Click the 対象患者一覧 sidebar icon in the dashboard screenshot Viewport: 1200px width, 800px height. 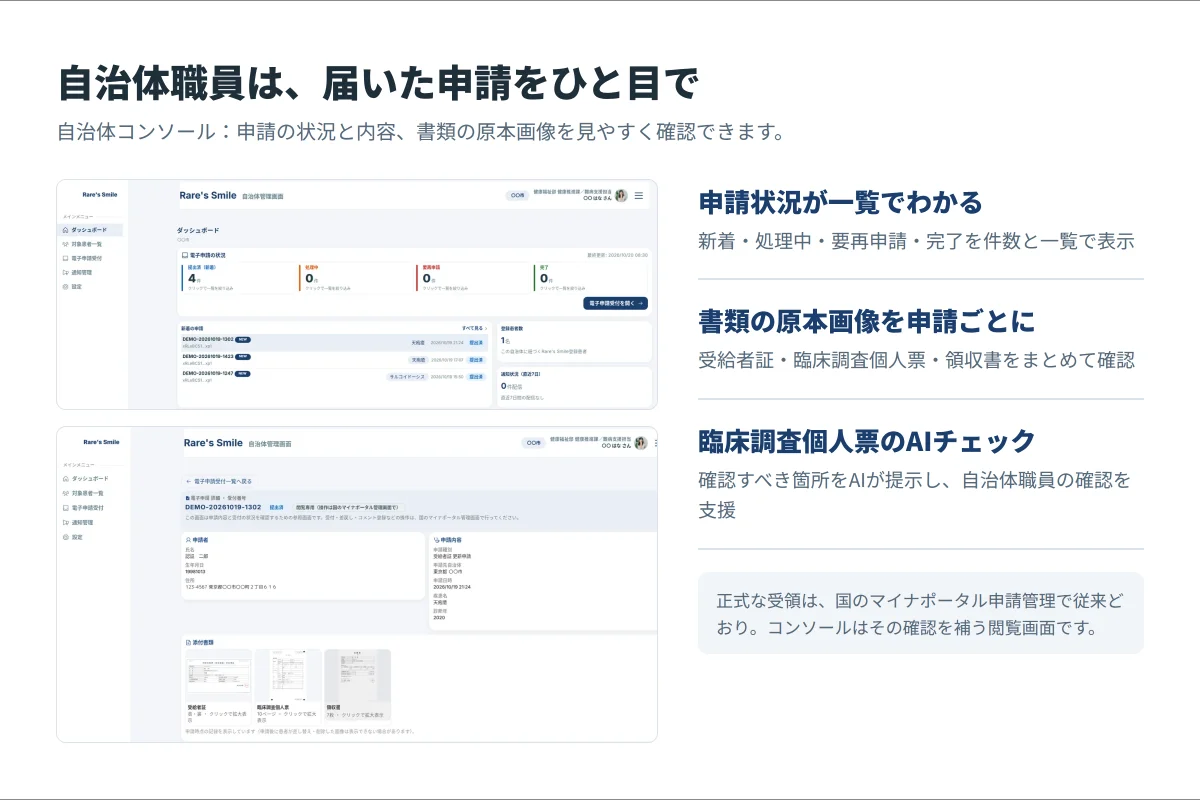click(66, 244)
